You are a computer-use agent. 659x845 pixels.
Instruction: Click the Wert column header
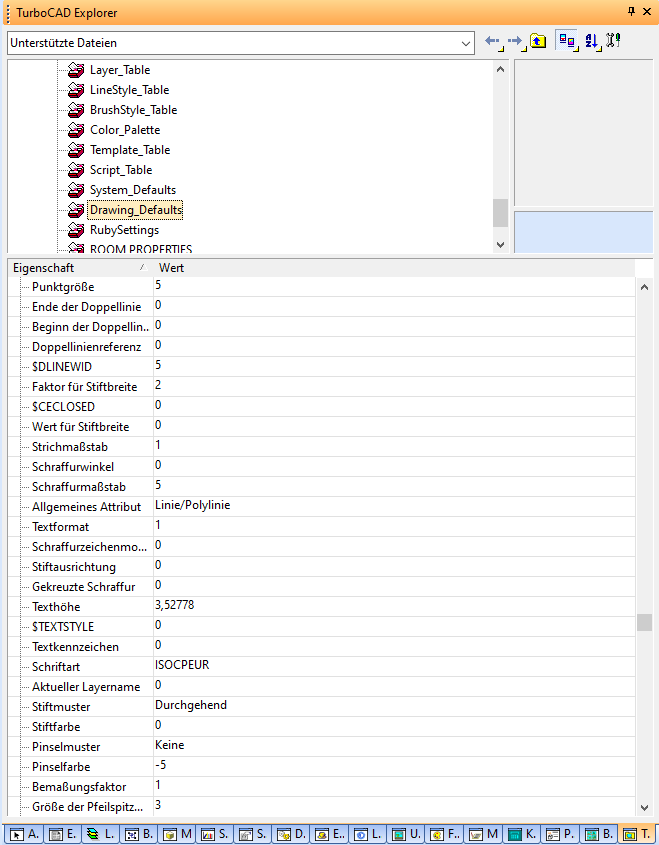click(394, 268)
